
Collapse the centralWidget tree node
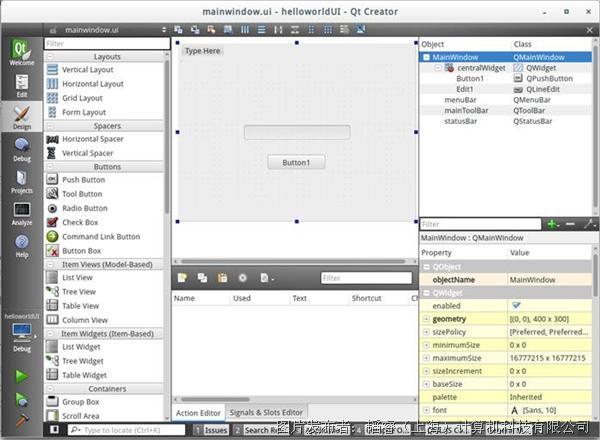pos(438,68)
